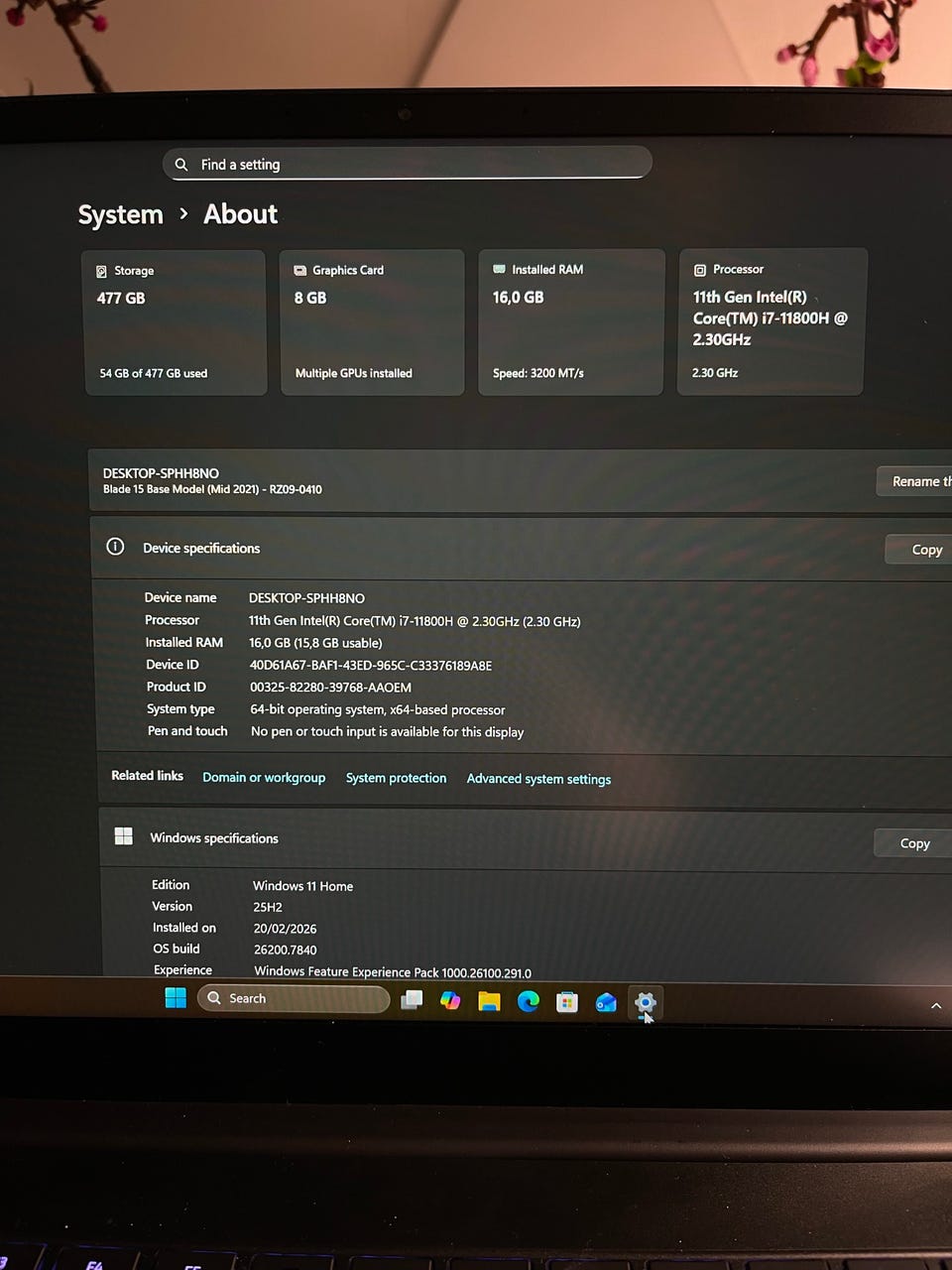
Task: Click the Version value 25H2
Action: point(268,907)
